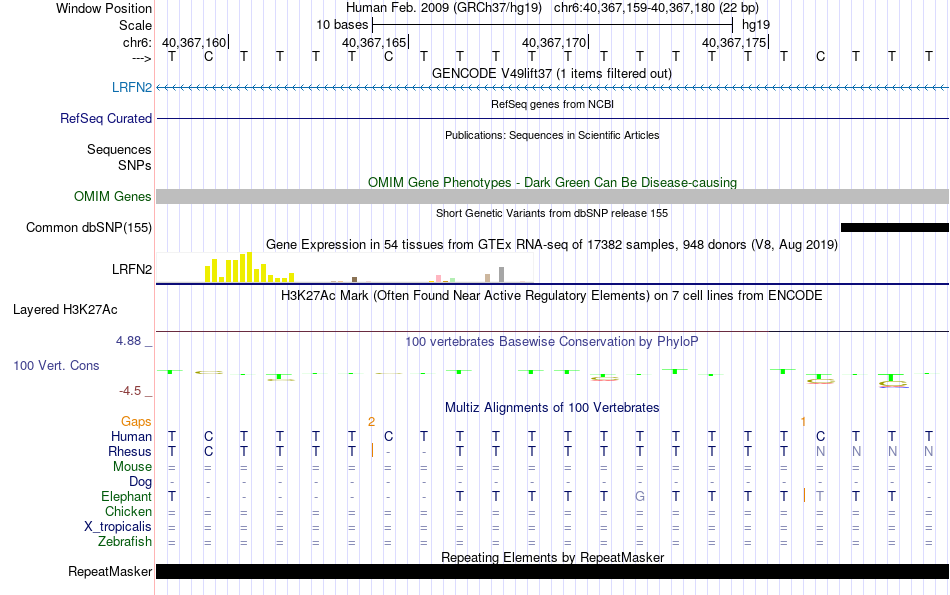The width and height of the screenshot is (950, 595).
Task: Click the LRFN2 gene arrow line item
Action: pyautogui.click(x=552, y=88)
